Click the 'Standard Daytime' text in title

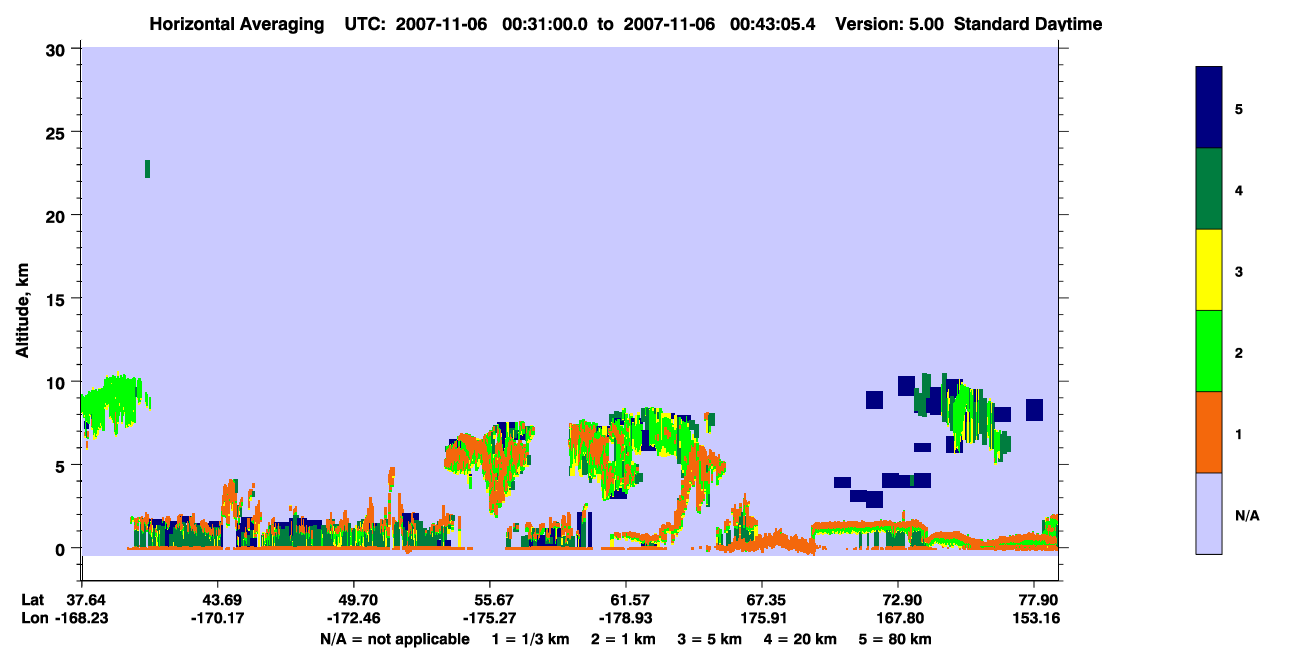1028,24
